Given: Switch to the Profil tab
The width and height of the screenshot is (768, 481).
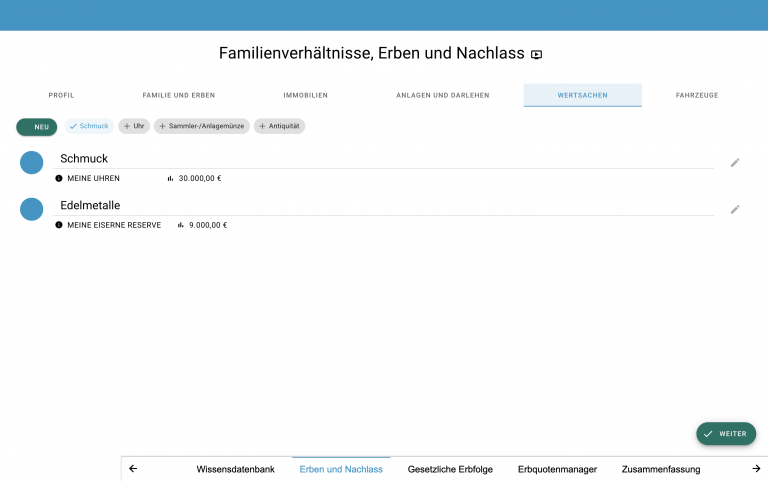Looking at the screenshot, I should [x=61, y=95].
